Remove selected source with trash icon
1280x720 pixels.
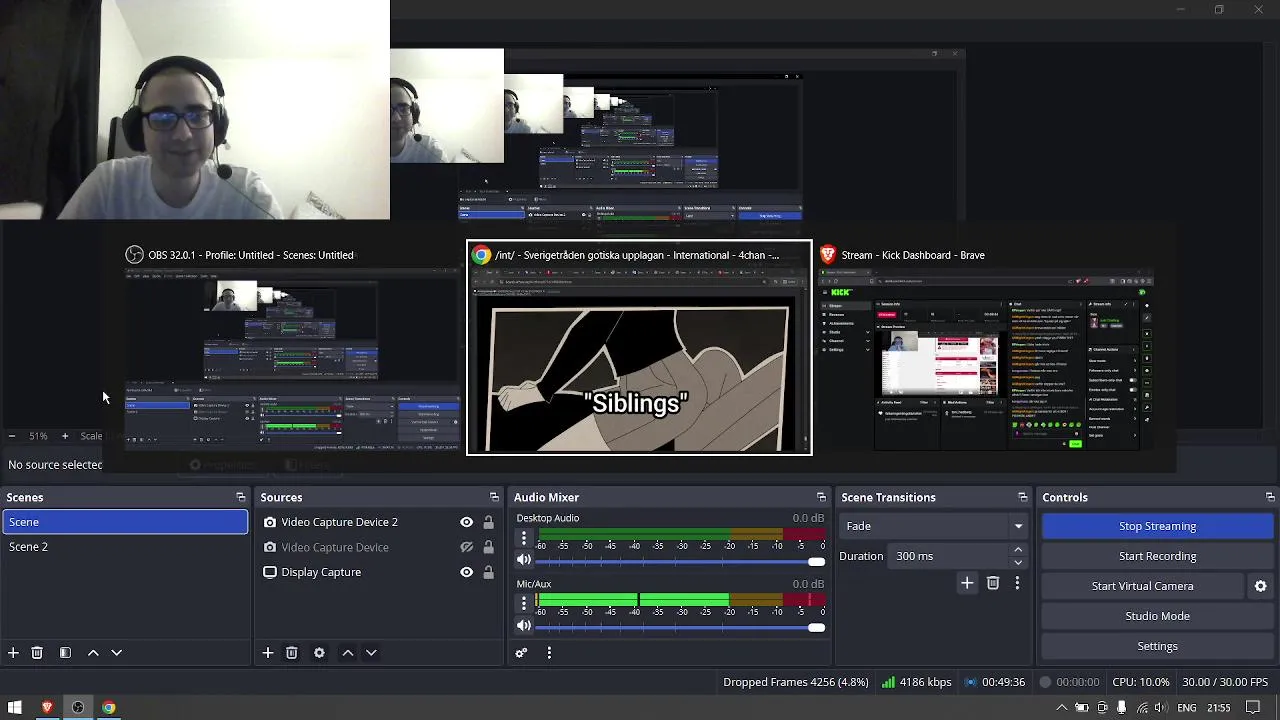tap(292, 653)
